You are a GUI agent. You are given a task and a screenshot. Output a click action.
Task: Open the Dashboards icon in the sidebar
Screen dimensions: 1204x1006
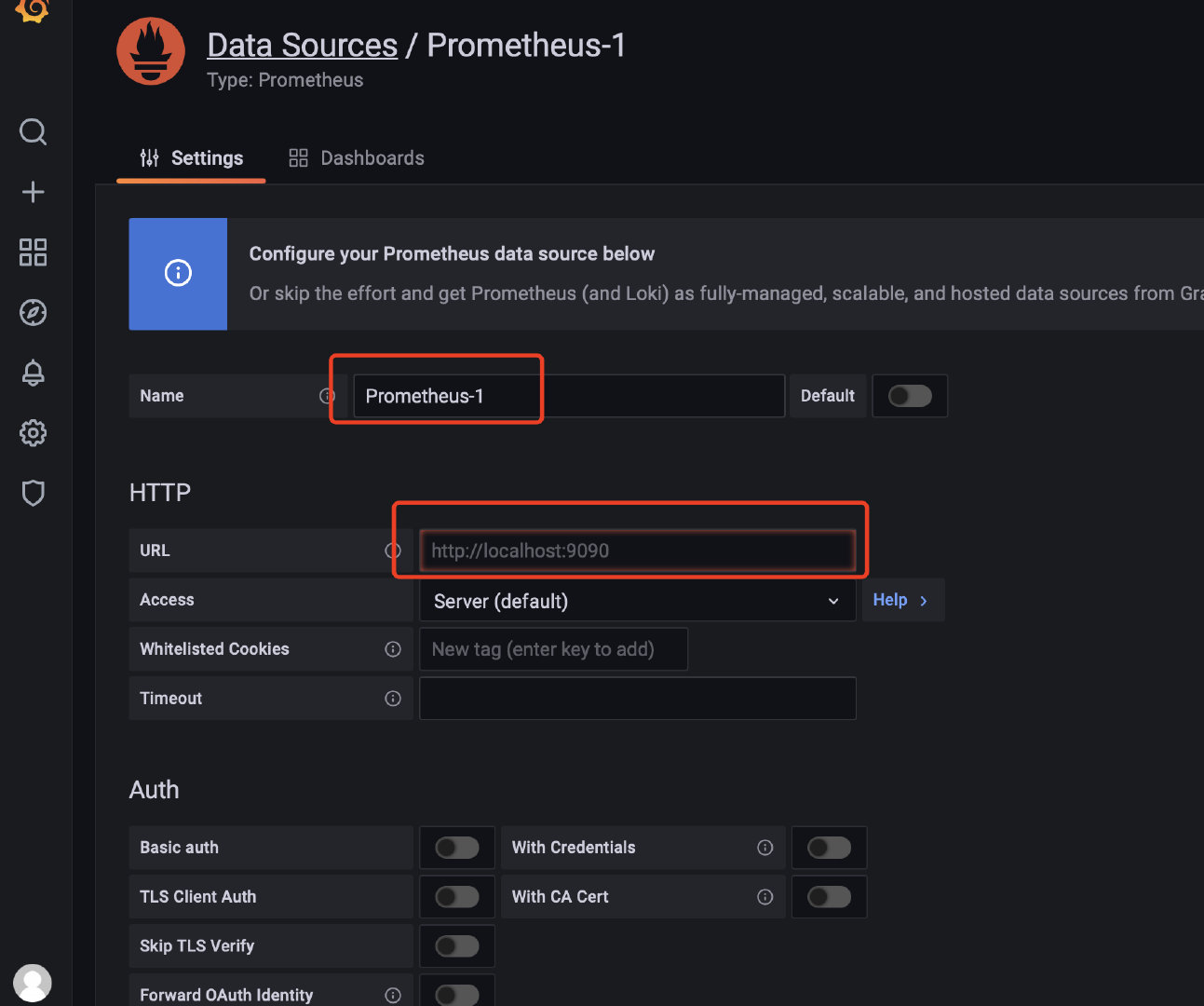tap(33, 251)
